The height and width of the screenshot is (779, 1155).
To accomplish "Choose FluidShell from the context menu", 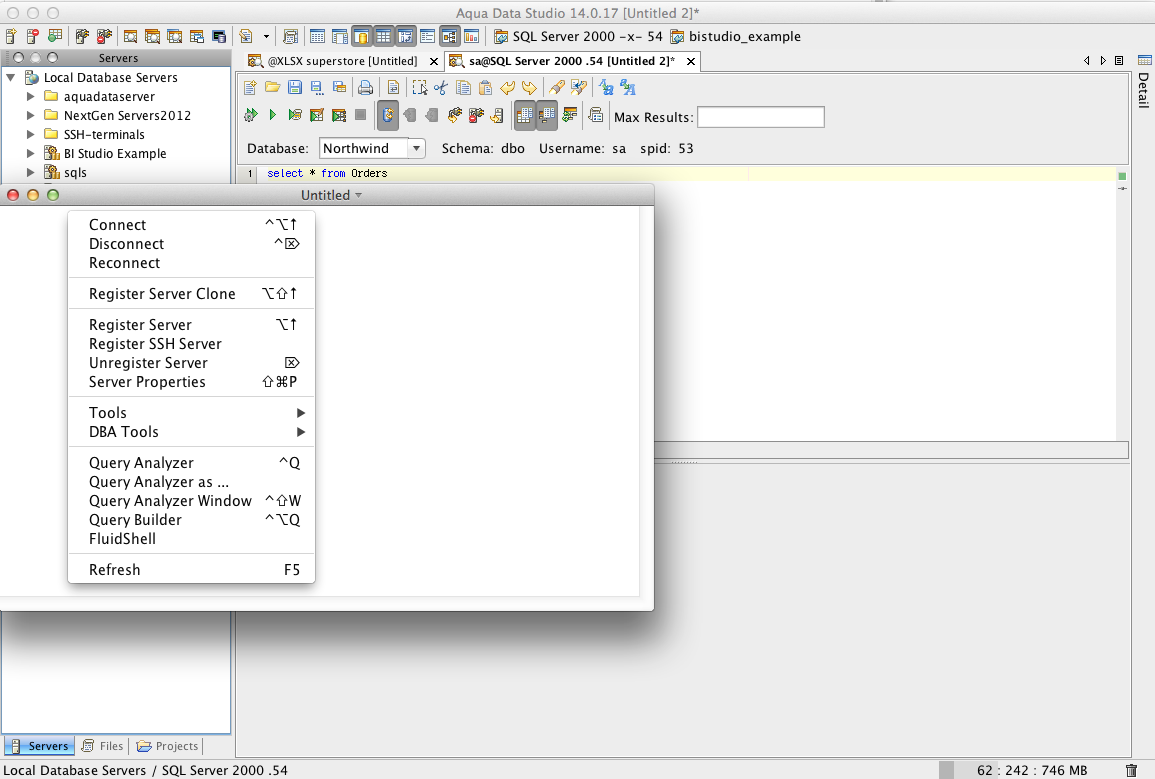I will [x=192, y=539].
